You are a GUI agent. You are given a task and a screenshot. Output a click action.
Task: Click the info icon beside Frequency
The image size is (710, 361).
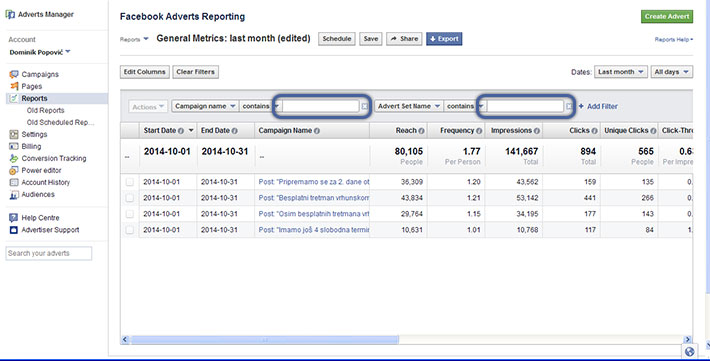click(479, 131)
